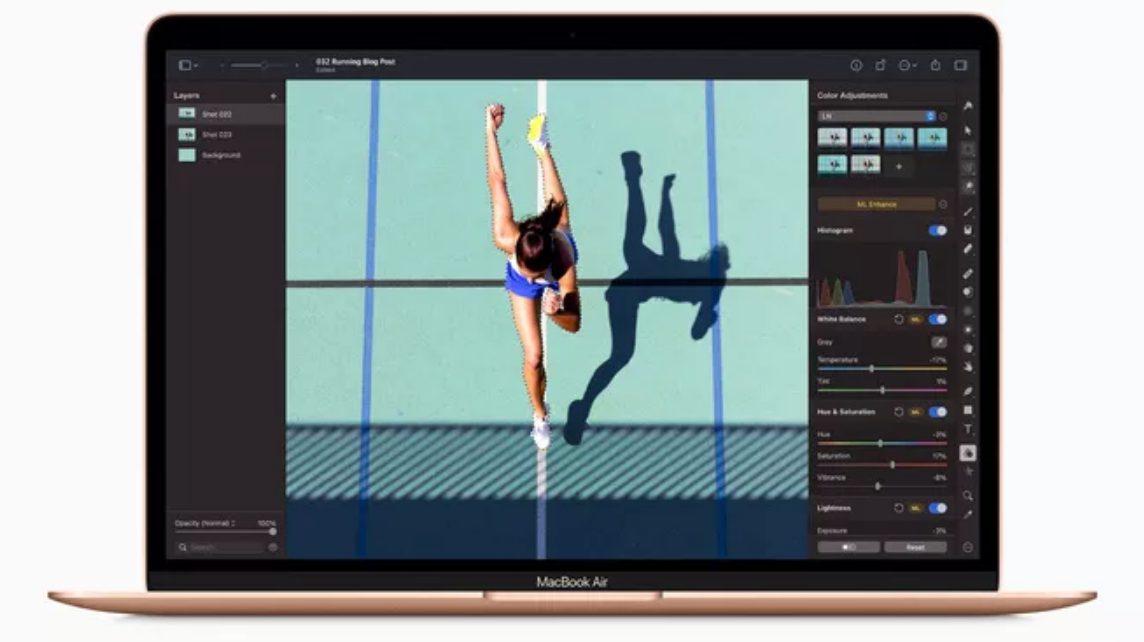1144x642 pixels.
Task: Click the Reset button
Action: pos(916,547)
